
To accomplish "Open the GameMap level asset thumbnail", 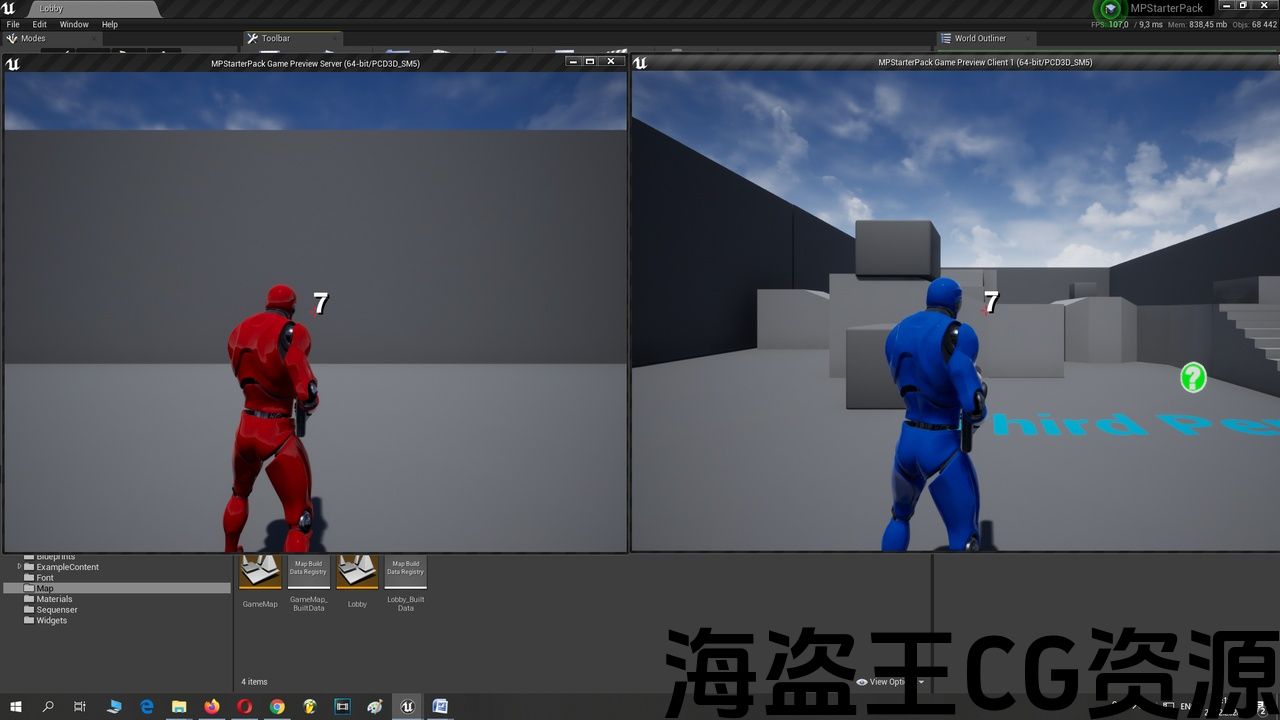I will (x=260, y=573).
